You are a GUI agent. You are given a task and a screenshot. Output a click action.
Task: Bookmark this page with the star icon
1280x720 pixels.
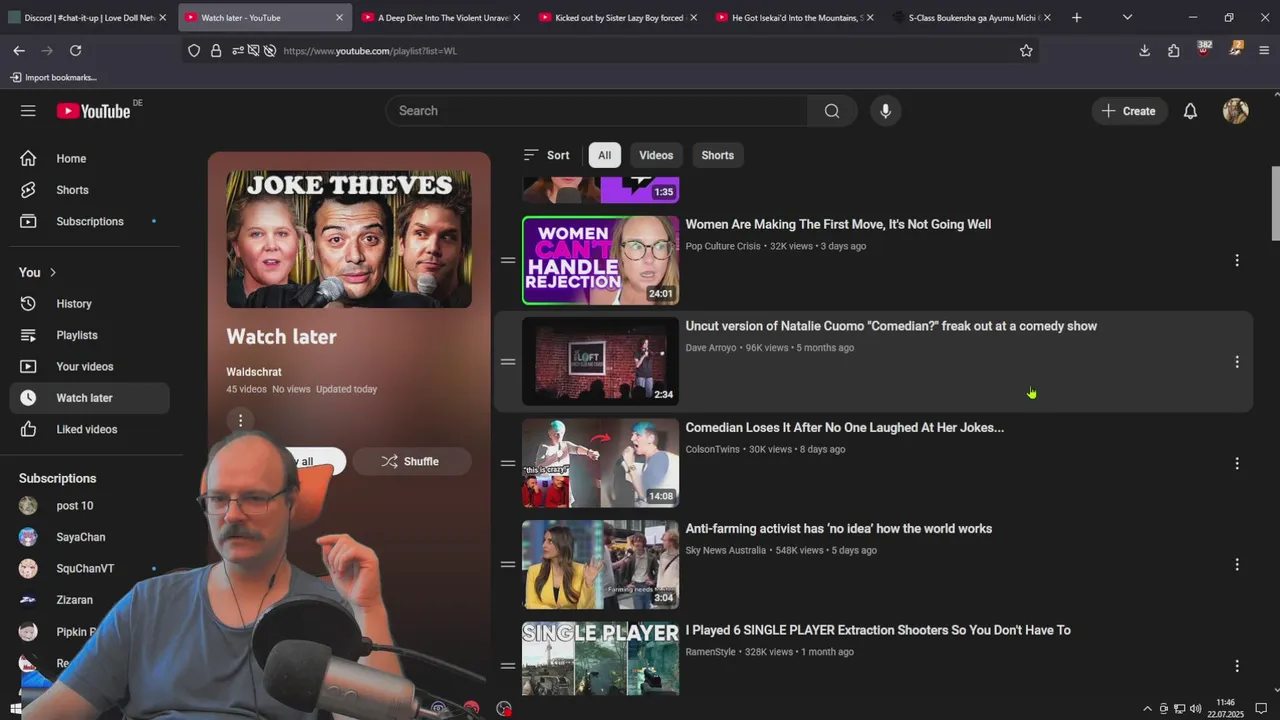click(x=1026, y=51)
